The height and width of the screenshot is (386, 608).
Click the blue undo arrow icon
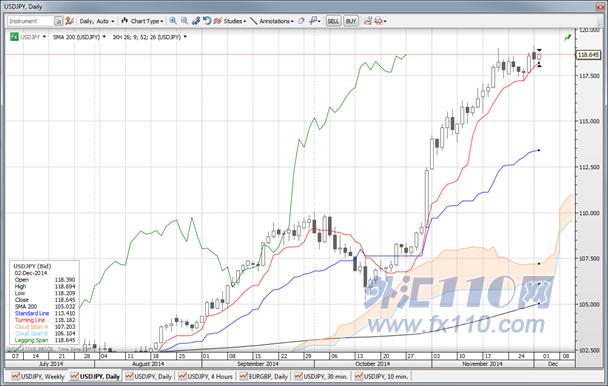207,21
